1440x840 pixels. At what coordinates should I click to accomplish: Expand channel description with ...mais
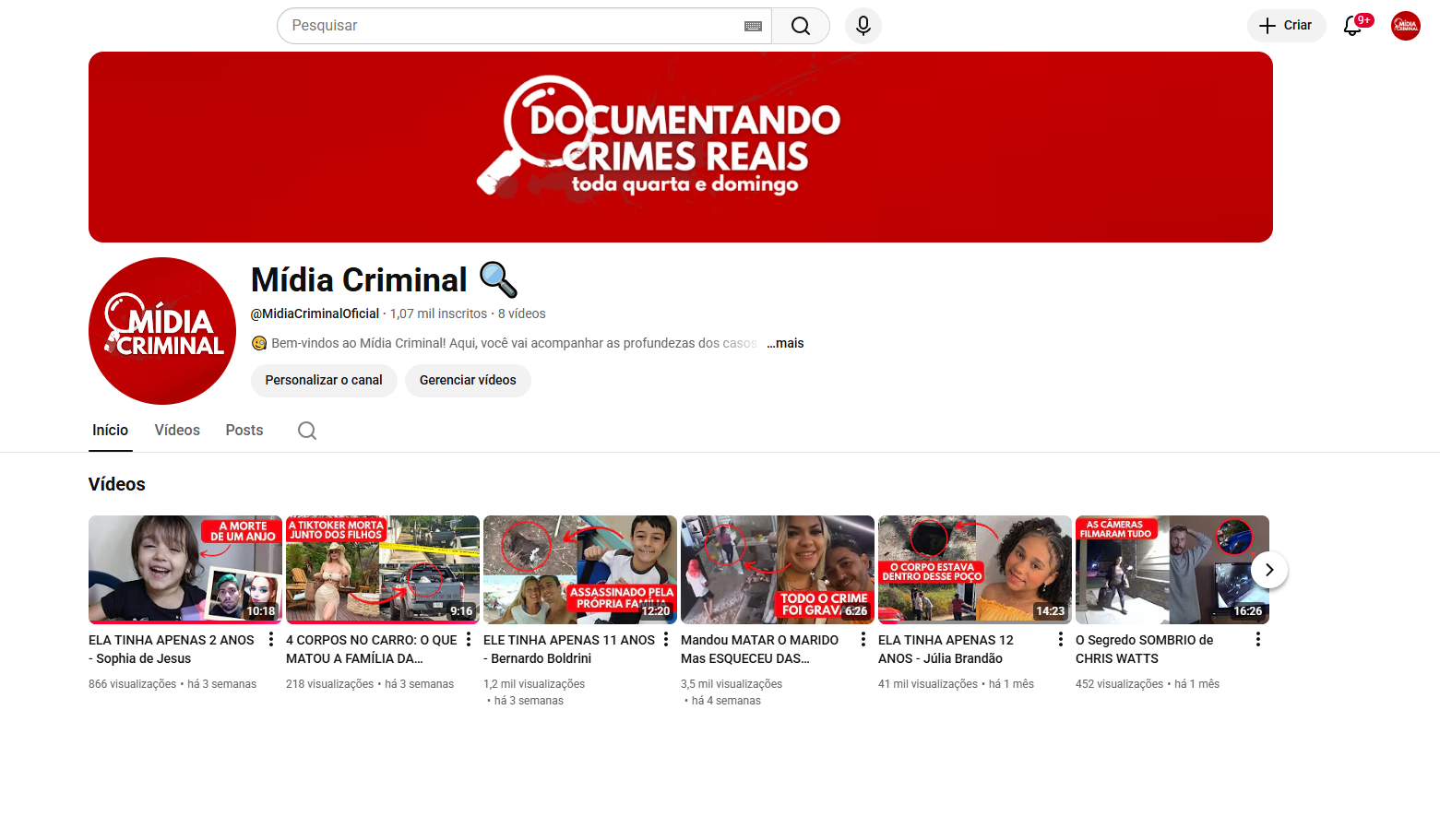click(785, 343)
